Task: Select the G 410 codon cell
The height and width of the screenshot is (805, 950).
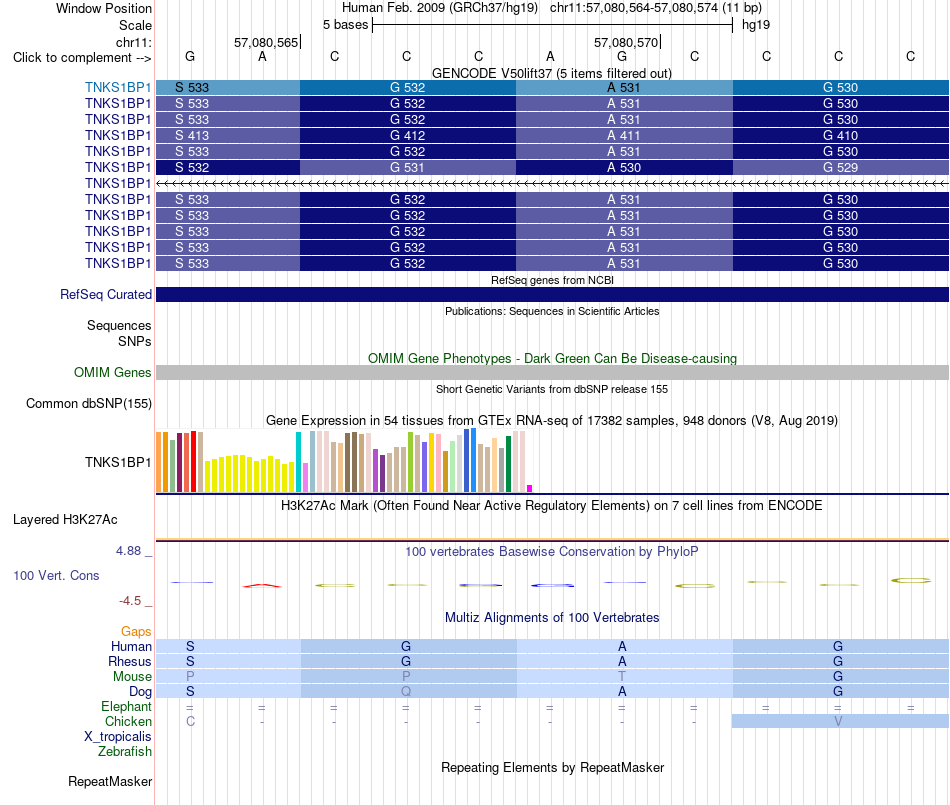Action: coord(840,136)
